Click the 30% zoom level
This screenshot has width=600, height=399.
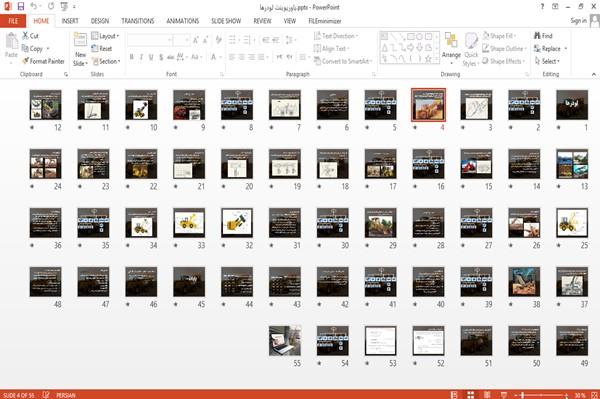click(580, 395)
